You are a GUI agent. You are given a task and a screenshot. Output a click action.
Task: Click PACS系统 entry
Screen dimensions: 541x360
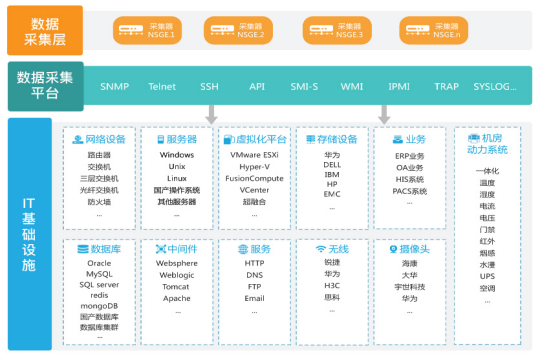[410, 191]
